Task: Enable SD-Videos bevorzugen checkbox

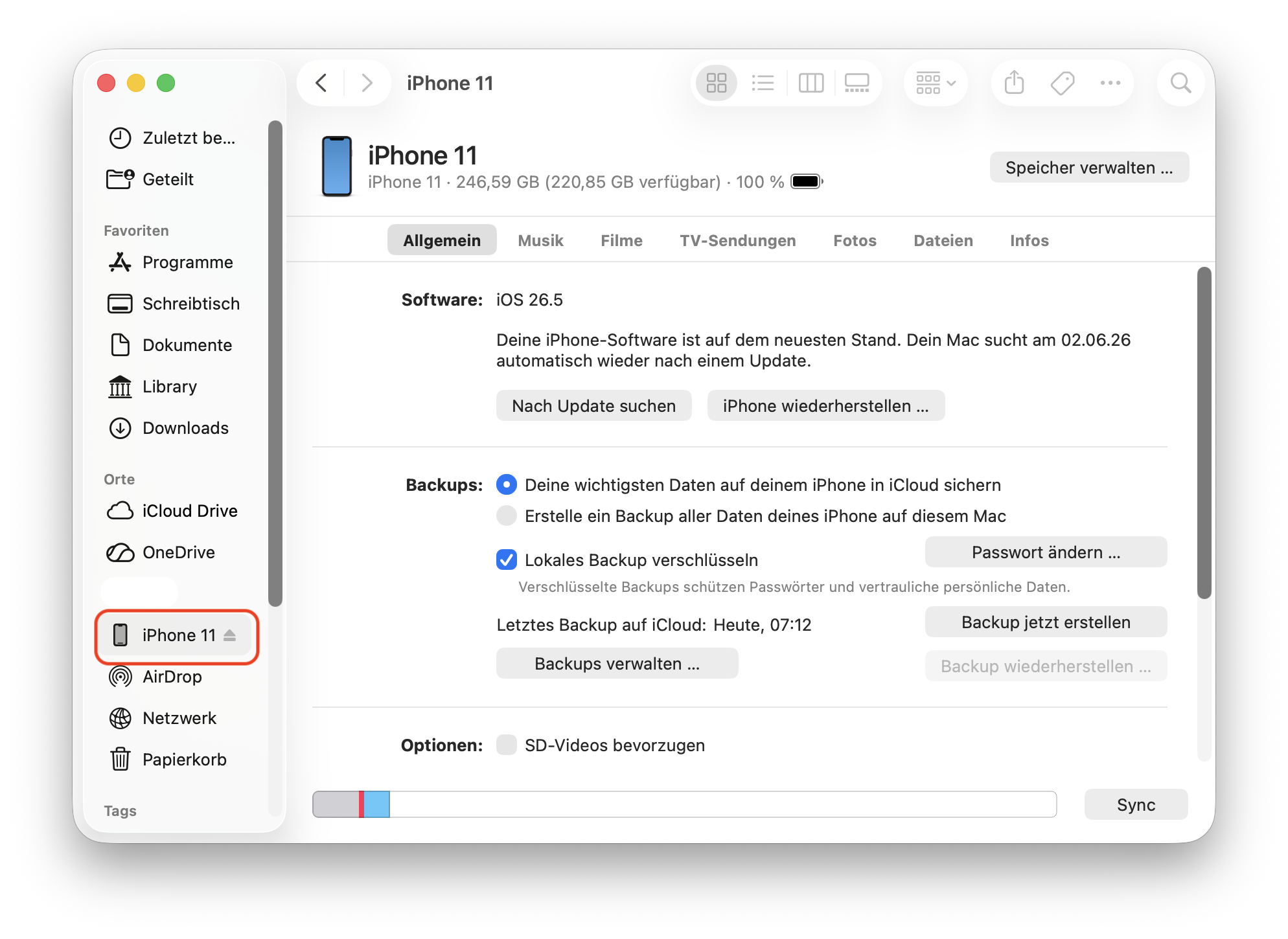Action: pyautogui.click(x=507, y=745)
